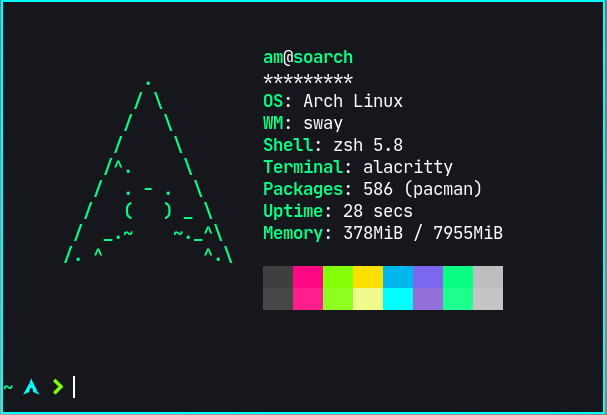Click the Terminal: alacritty line
This screenshot has width=607, height=415.
358,167
